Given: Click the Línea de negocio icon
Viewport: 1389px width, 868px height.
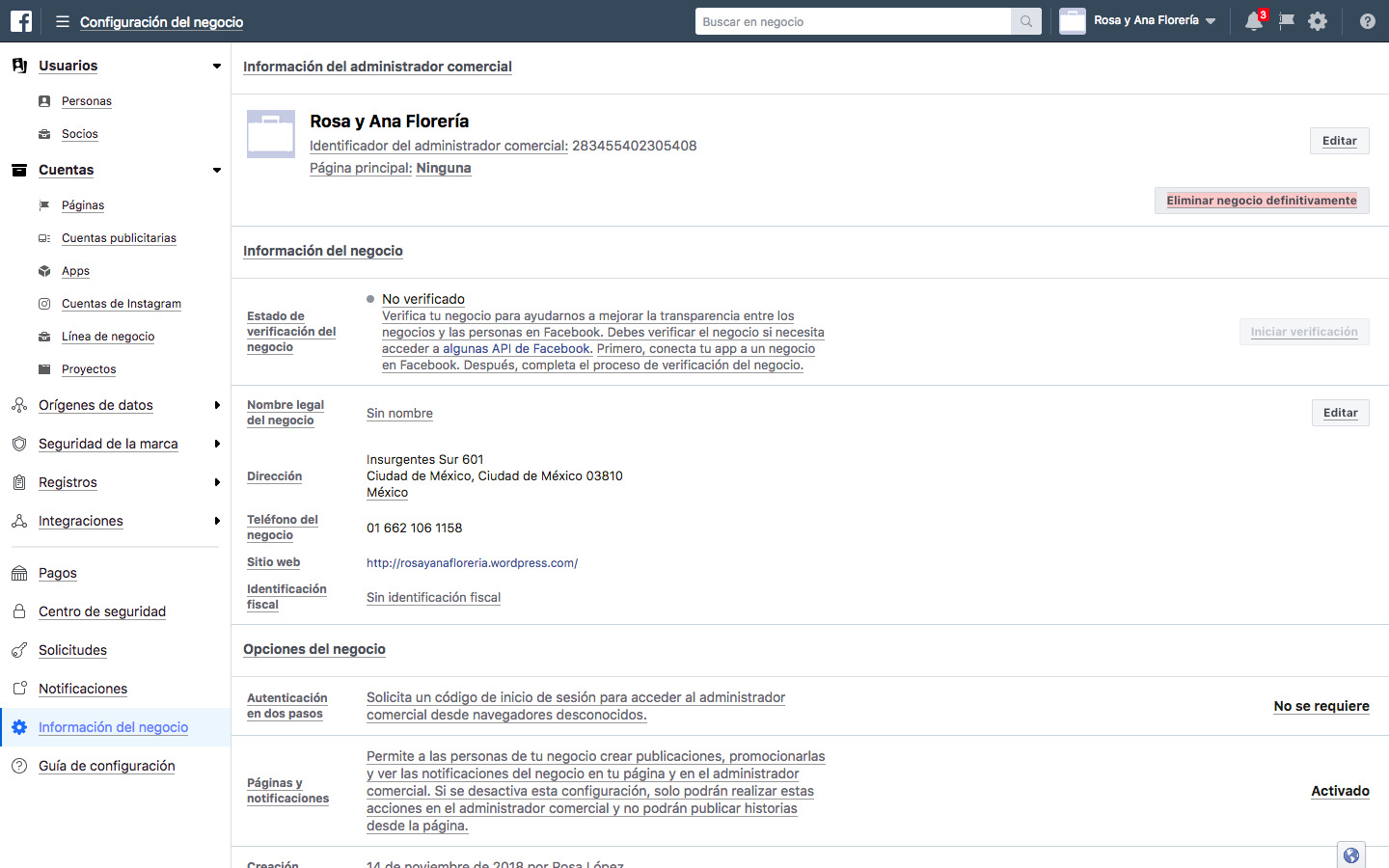Looking at the screenshot, I should click(44, 337).
